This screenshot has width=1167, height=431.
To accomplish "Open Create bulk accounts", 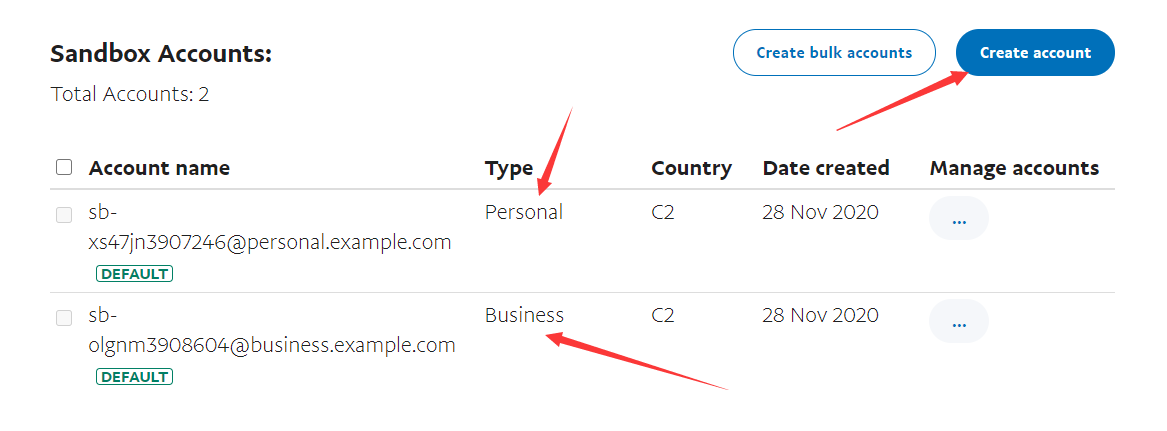I will tap(834, 53).
